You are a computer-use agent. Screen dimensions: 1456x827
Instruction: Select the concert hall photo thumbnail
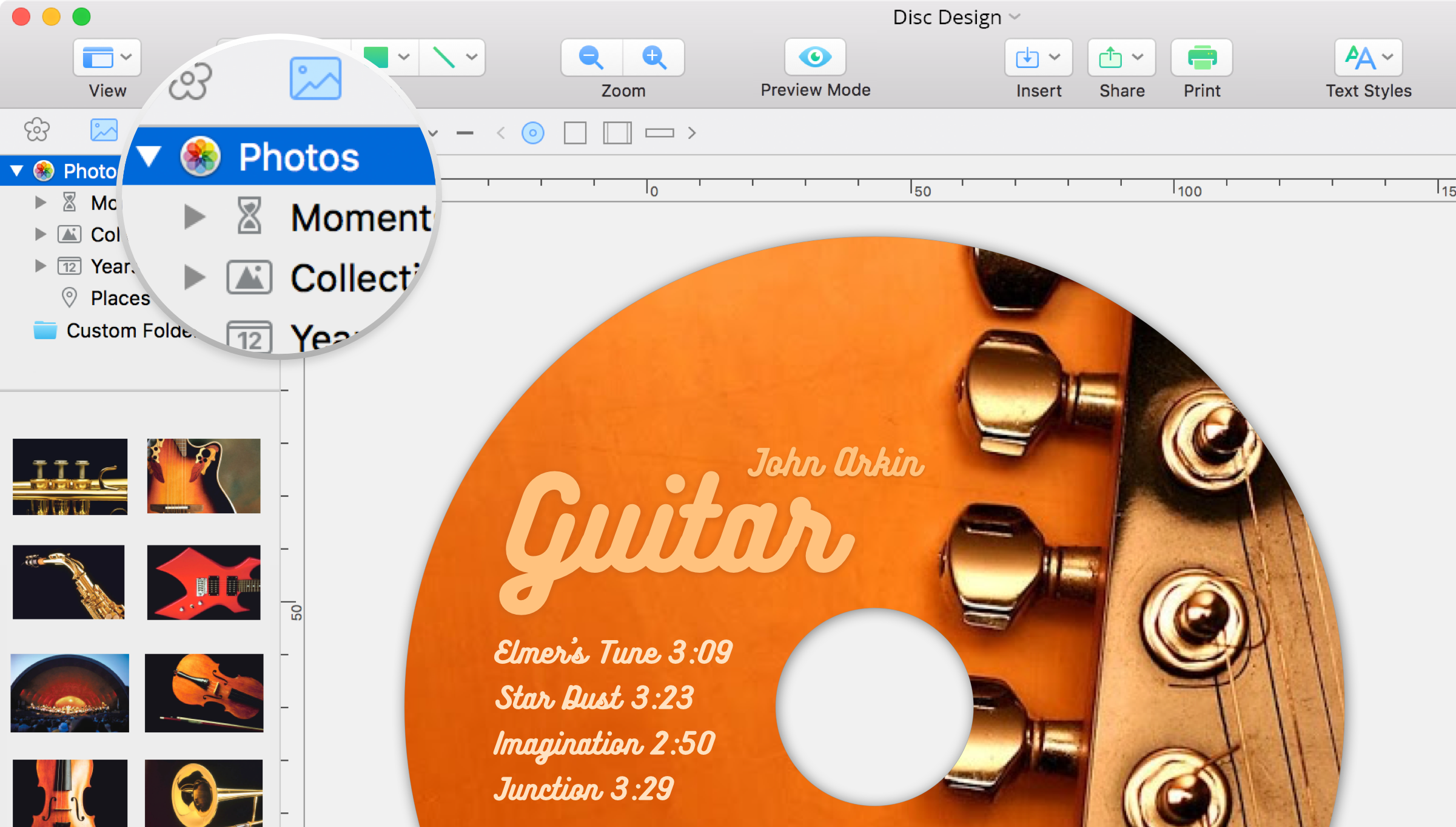click(70, 693)
